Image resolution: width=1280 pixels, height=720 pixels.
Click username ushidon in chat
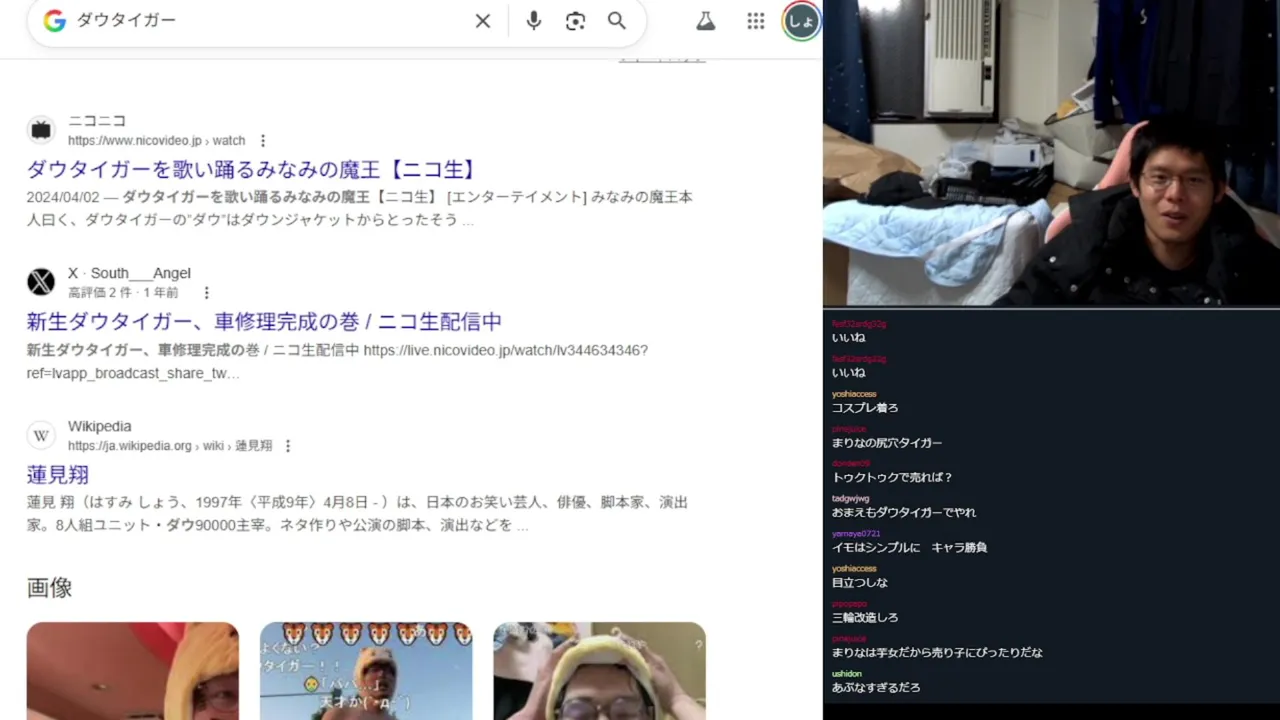click(847, 674)
